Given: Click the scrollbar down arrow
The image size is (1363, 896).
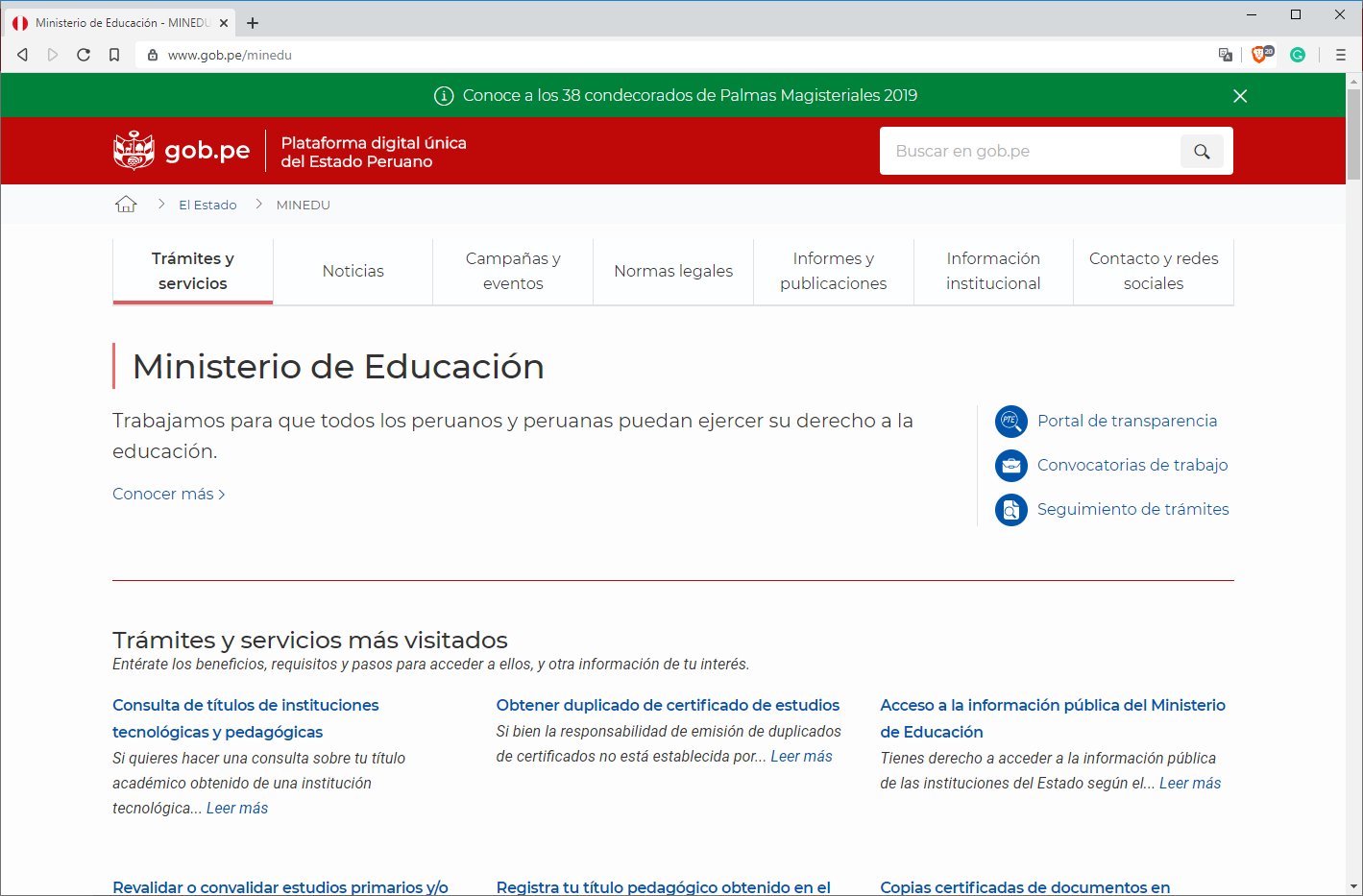Looking at the screenshot, I should [1354, 886].
